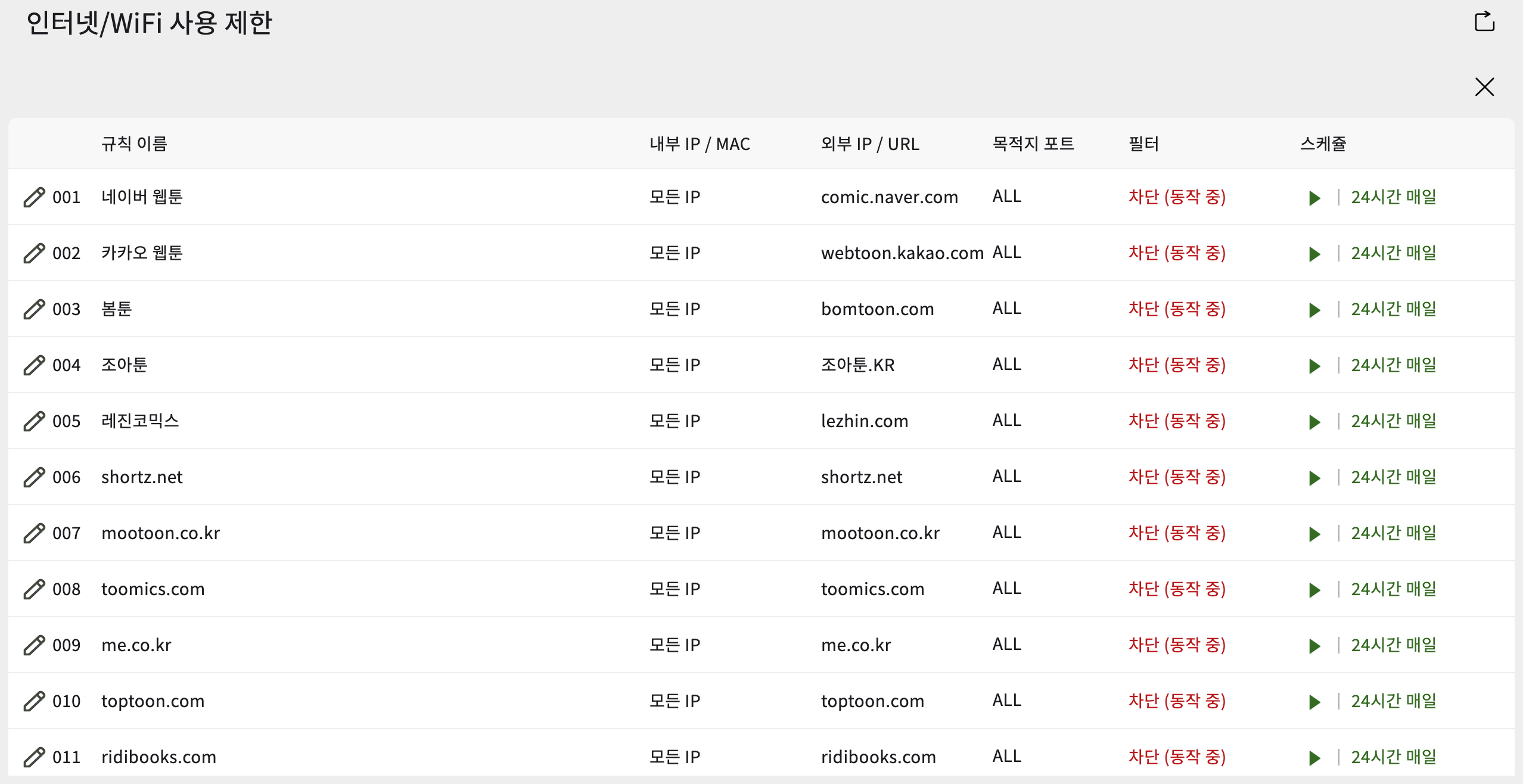This screenshot has height=784, width=1523.
Task: Click the 외부 IP / URL column header
Action: coord(870,144)
